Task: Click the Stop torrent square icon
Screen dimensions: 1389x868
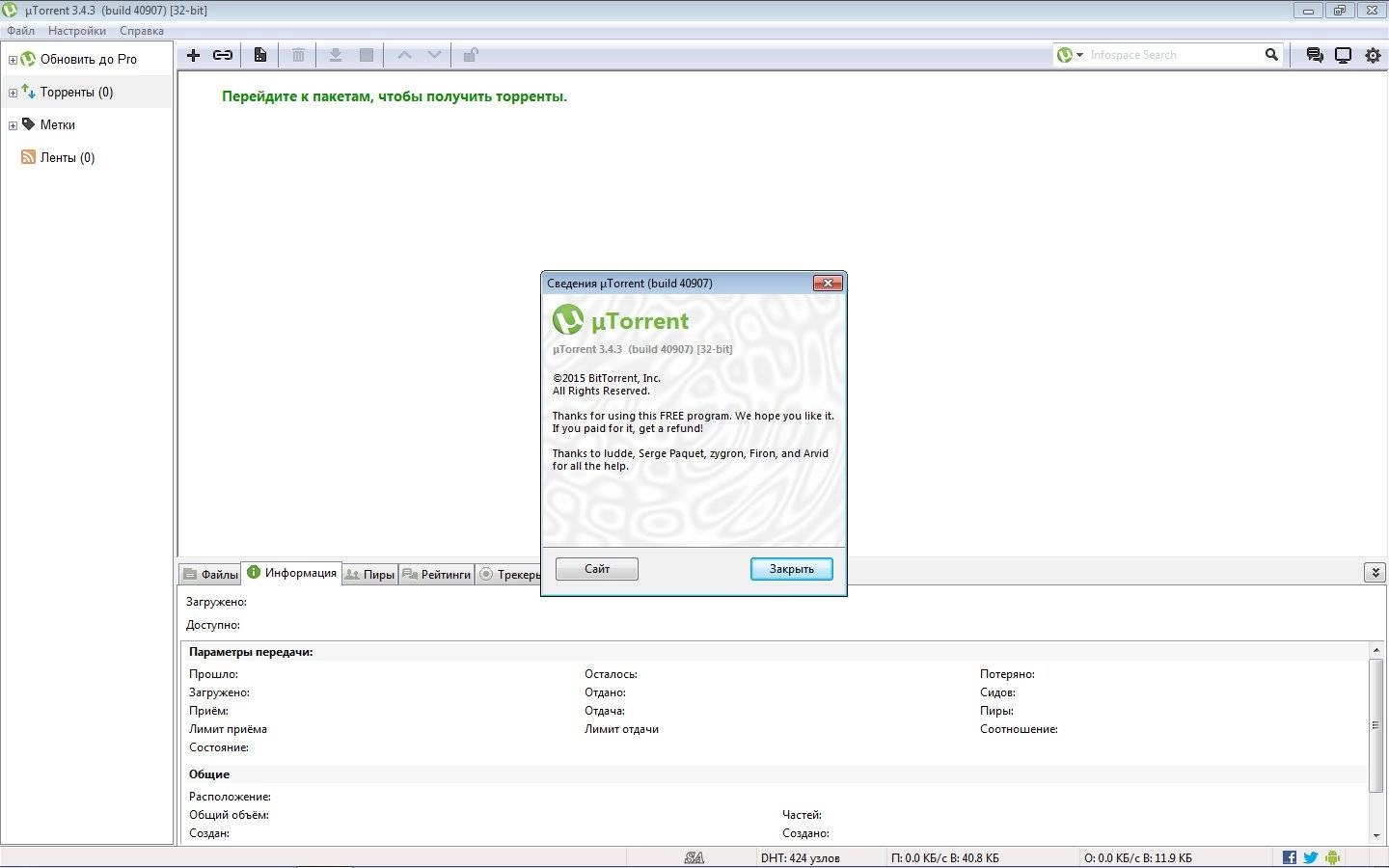Action: 367,55
